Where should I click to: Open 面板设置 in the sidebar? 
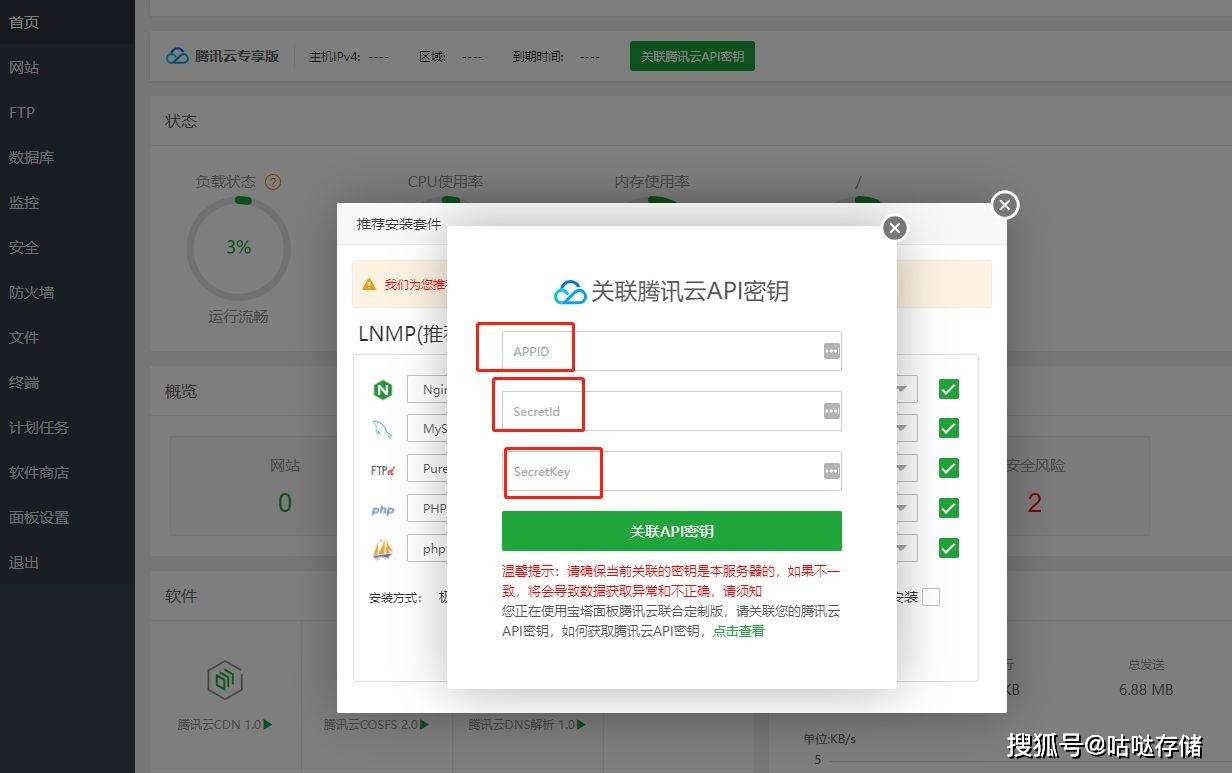[x=67, y=517]
